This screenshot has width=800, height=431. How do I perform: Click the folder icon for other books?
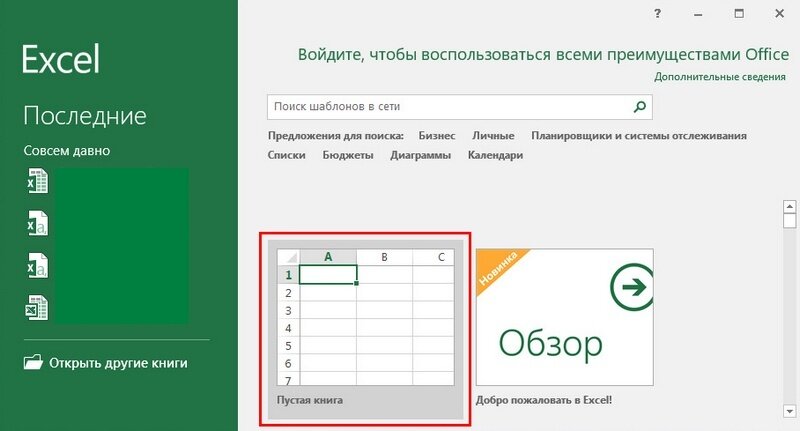[33, 363]
